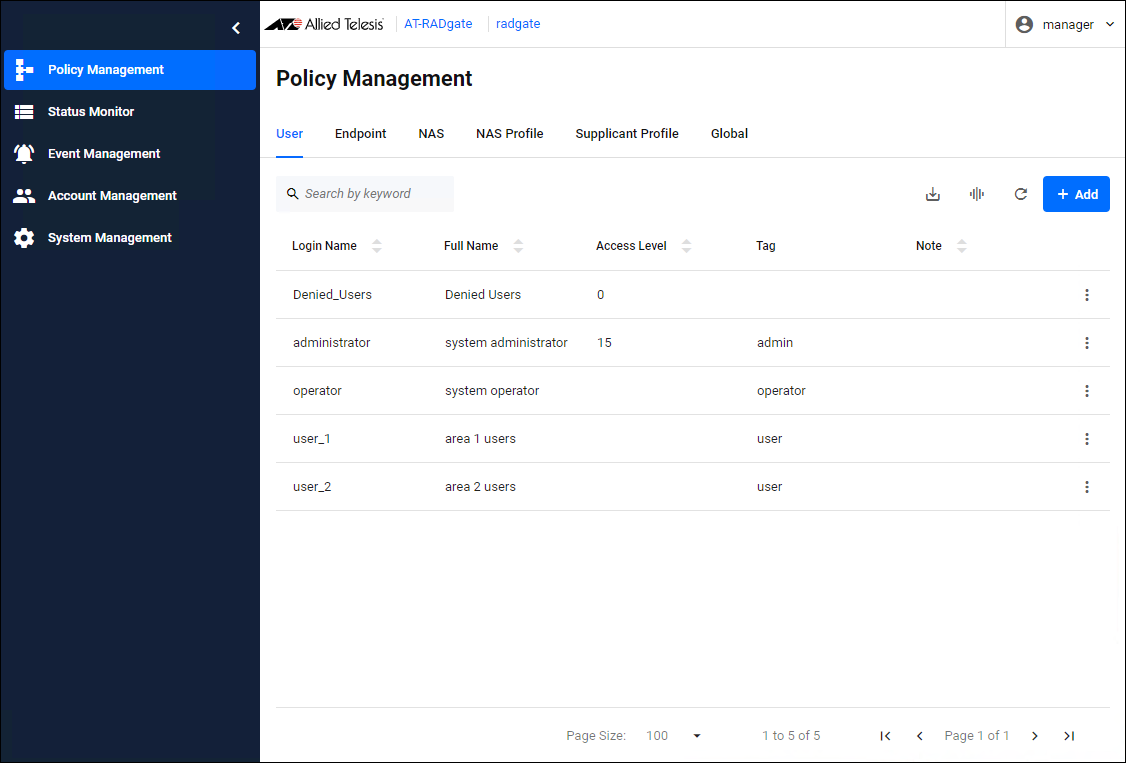Viewport: 1126px width, 763px height.
Task: Click the download/export icon in the toolbar
Action: (932, 194)
